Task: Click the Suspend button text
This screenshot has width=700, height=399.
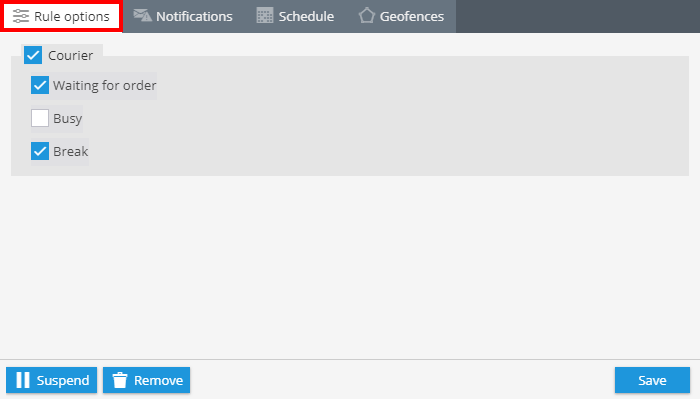Action: (63, 380)
